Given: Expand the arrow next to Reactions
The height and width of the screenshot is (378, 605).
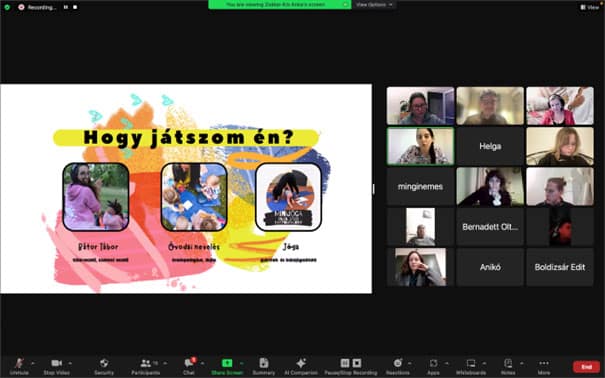Looking at the screenshot, I should click(x=409, y=363).
